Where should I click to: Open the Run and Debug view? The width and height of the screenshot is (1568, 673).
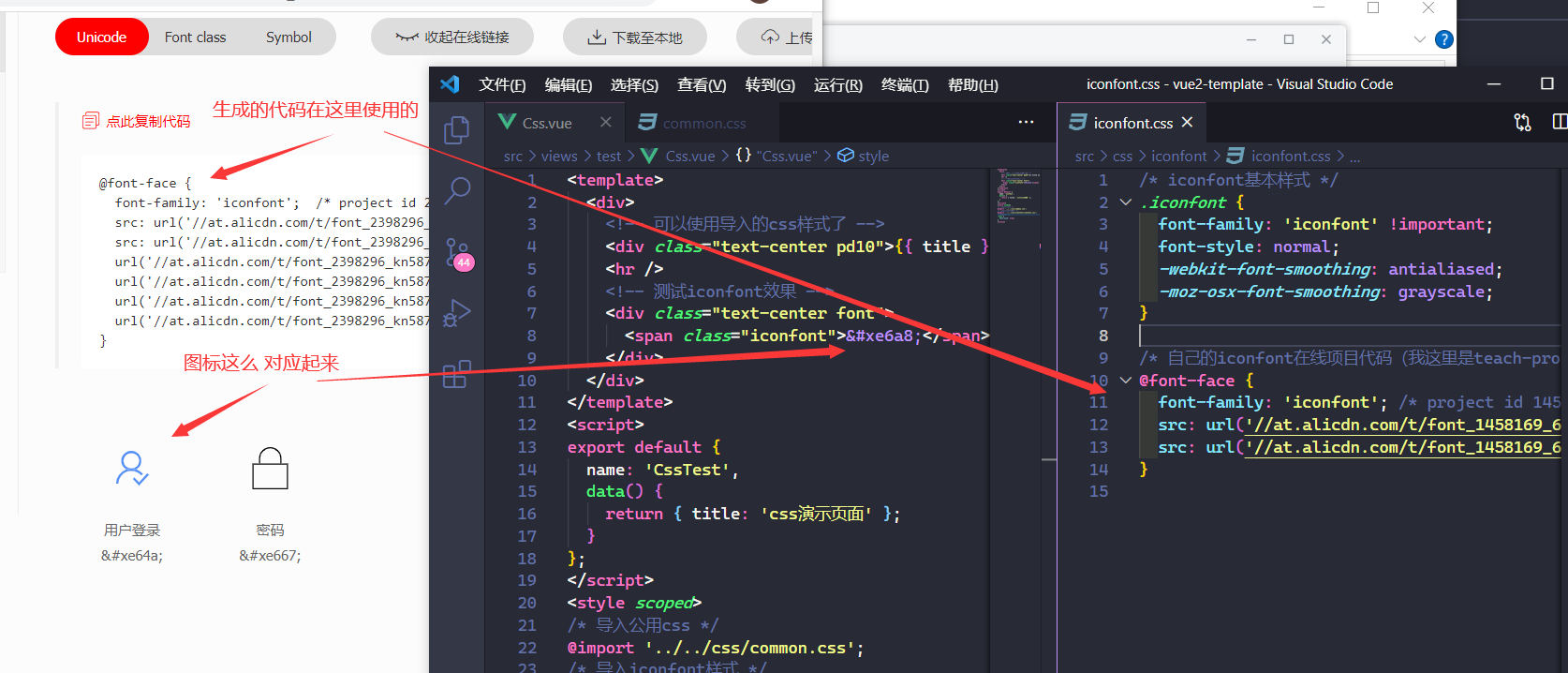456,313
